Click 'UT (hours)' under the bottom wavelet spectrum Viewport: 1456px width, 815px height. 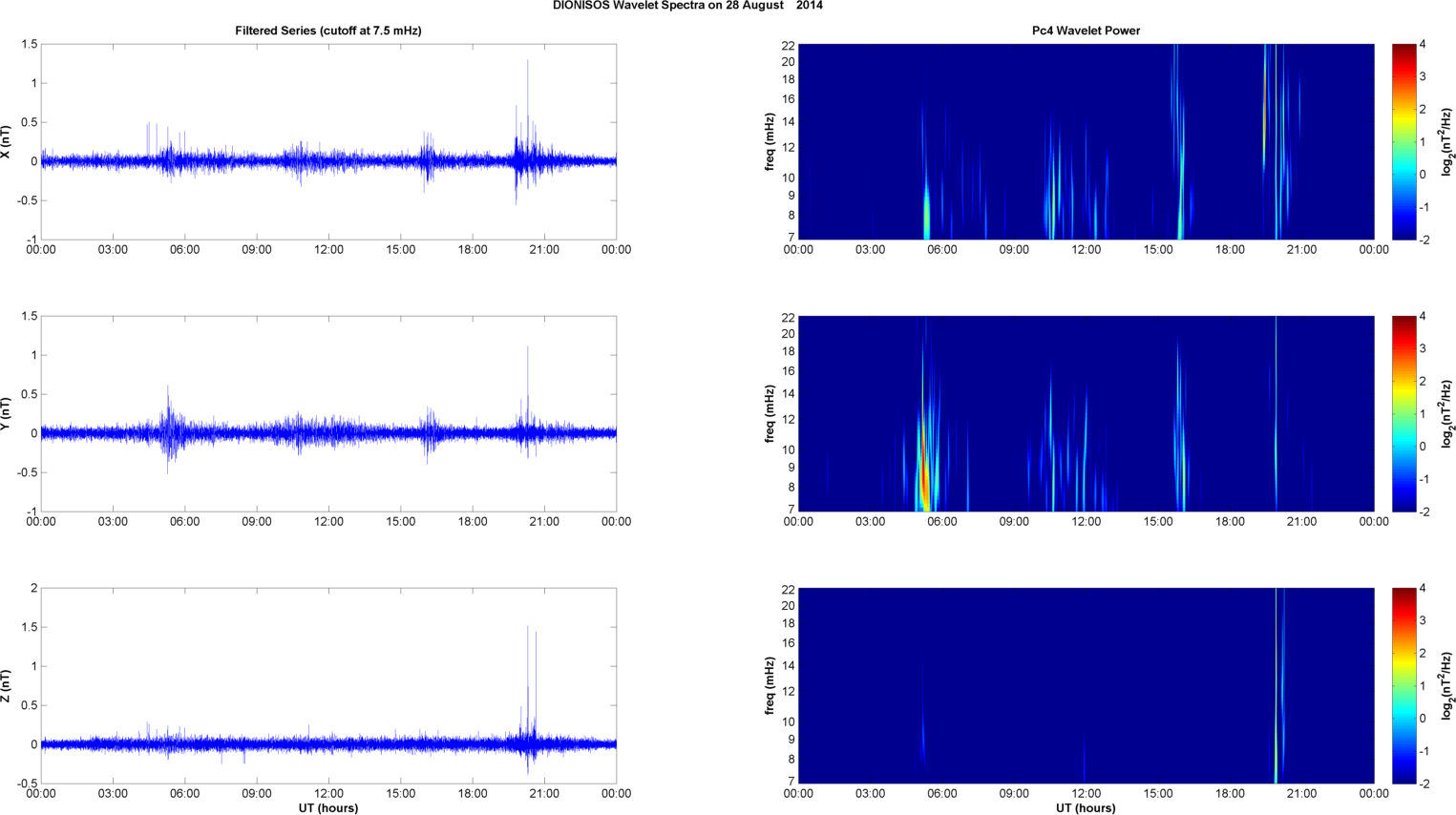point(1086,807)
